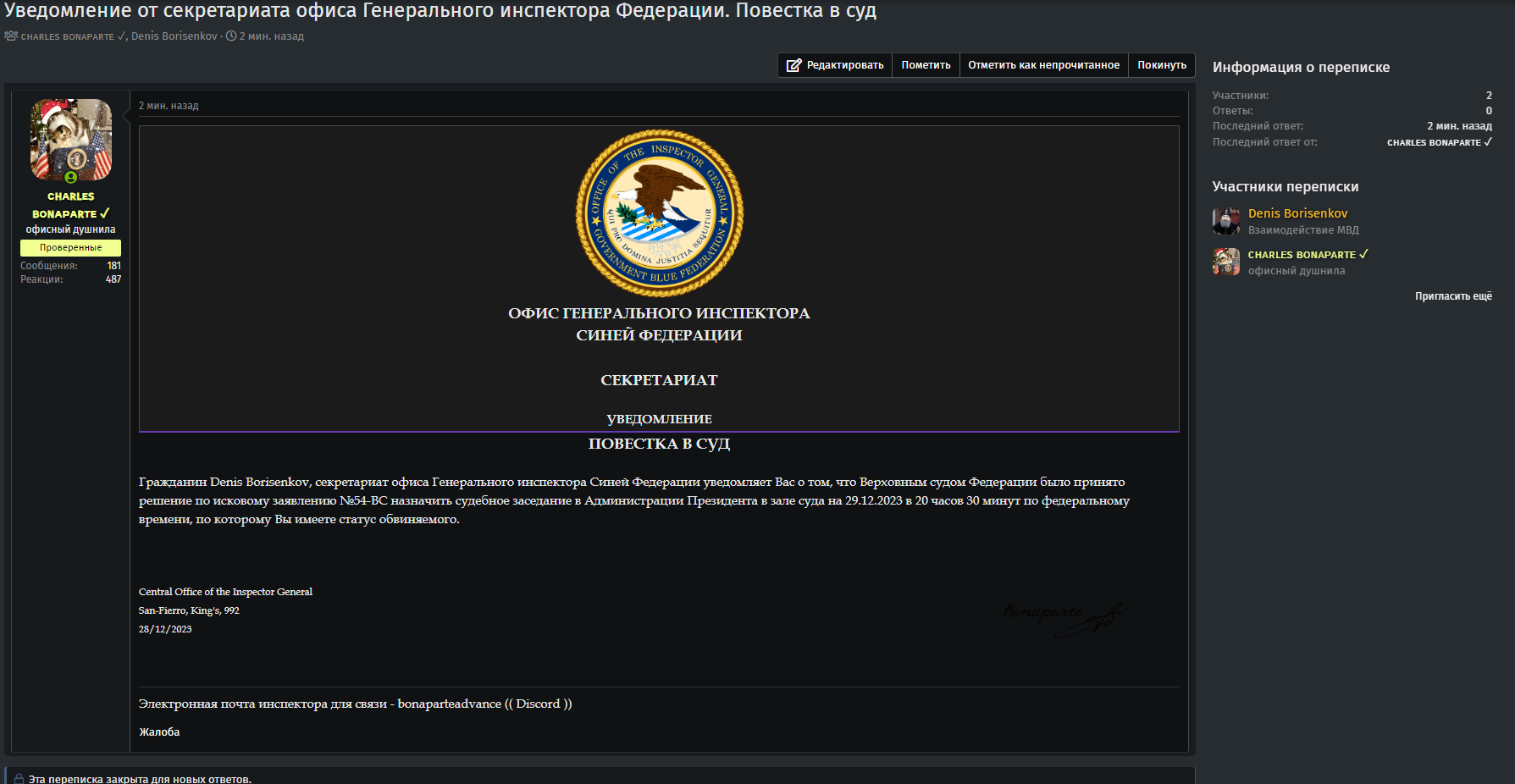Click the Редактировать button

[x=835, y=65]
